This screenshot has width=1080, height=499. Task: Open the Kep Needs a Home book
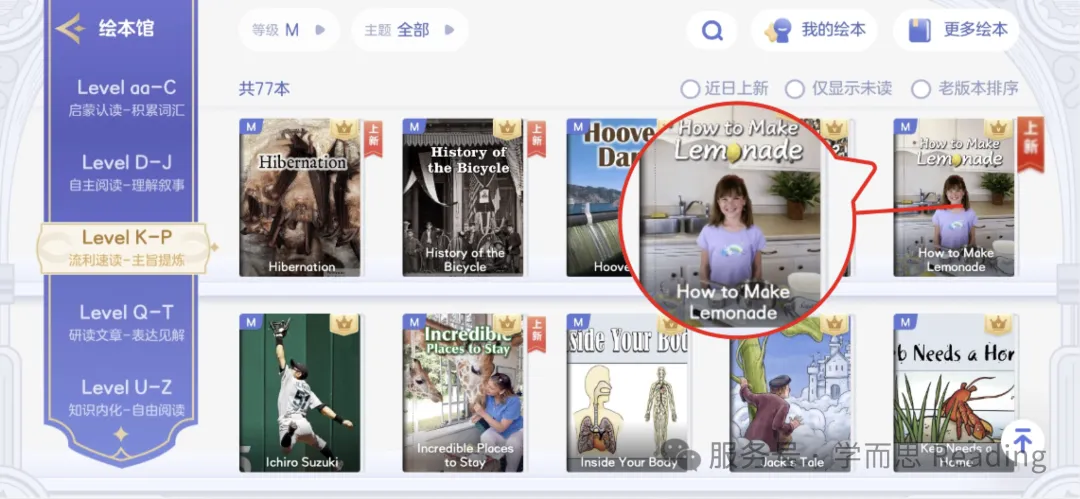point(954,393)
